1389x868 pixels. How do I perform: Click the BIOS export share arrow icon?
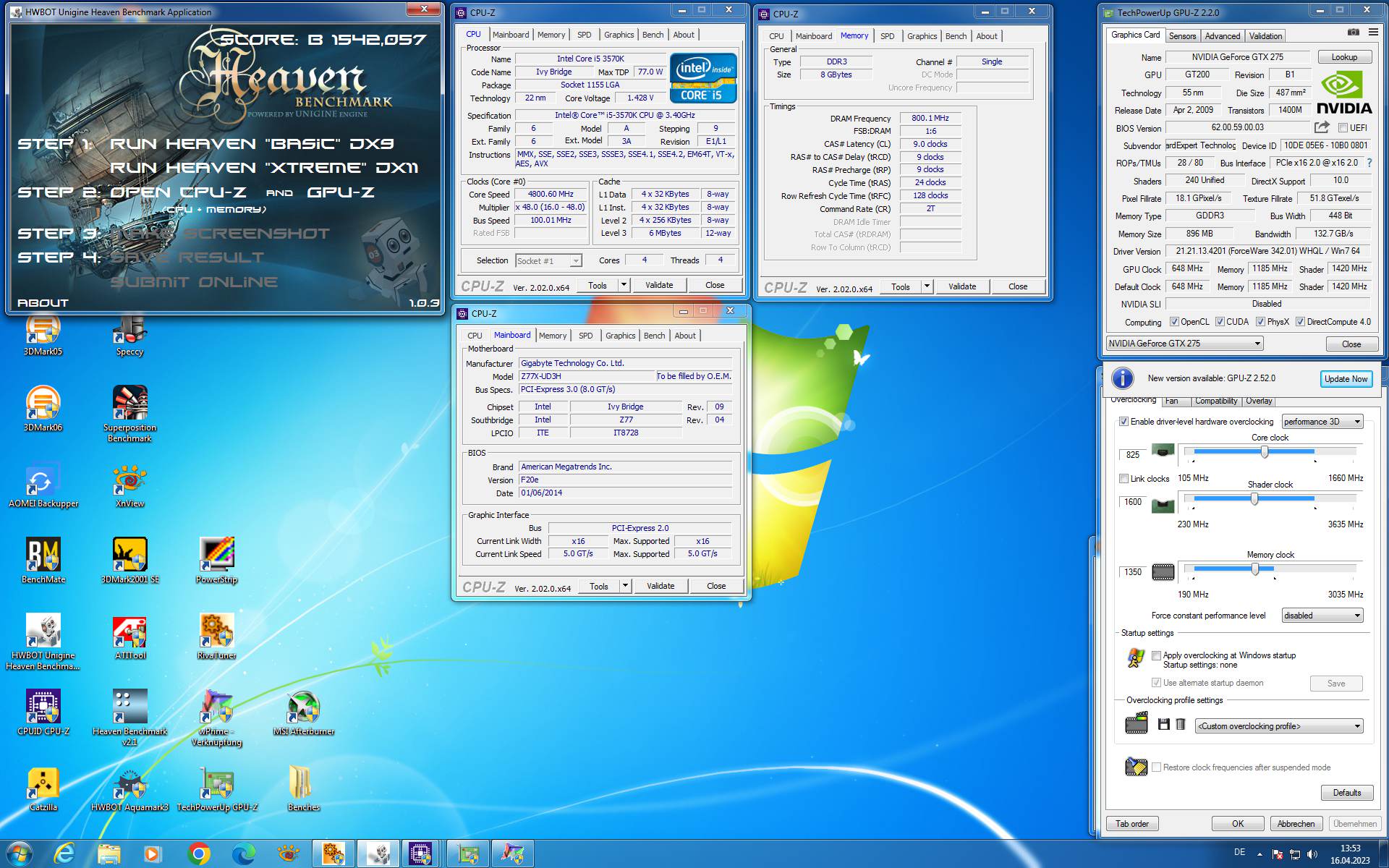pos(1322,127)
